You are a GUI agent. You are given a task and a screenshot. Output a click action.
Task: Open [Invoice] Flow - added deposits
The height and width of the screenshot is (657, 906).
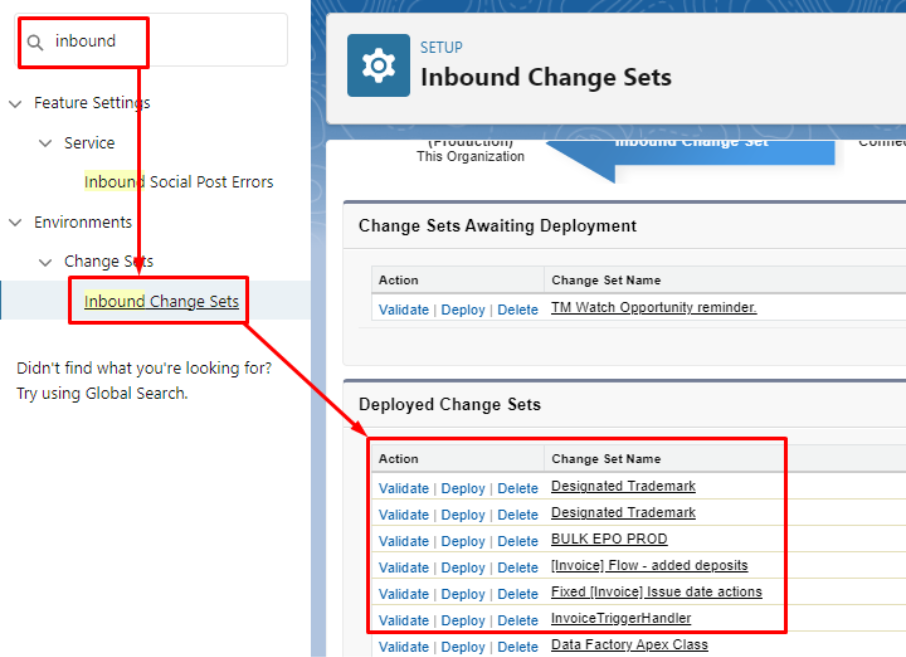pyautogui.click(x=649, y=566)
